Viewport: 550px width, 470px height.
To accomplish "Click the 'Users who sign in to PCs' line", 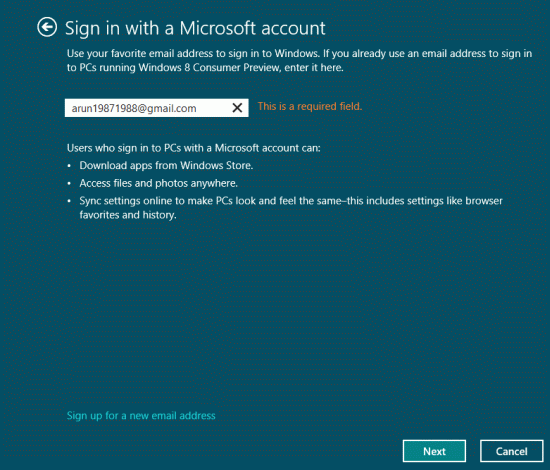I will tap(194, 148).
